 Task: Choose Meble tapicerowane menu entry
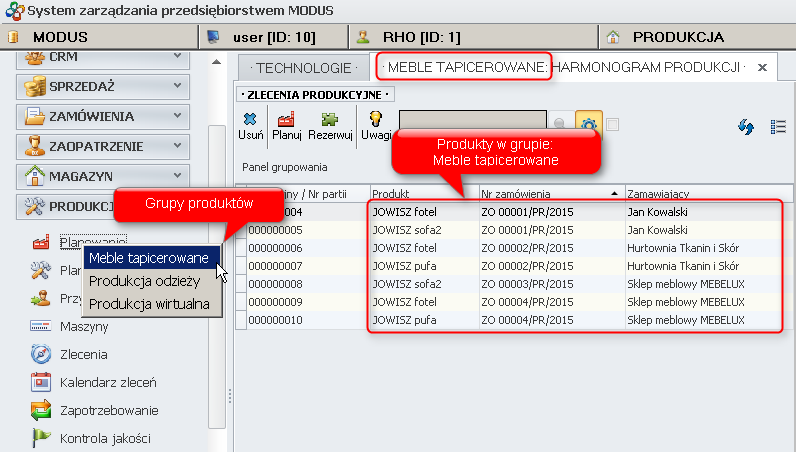(x=151, y=257)
